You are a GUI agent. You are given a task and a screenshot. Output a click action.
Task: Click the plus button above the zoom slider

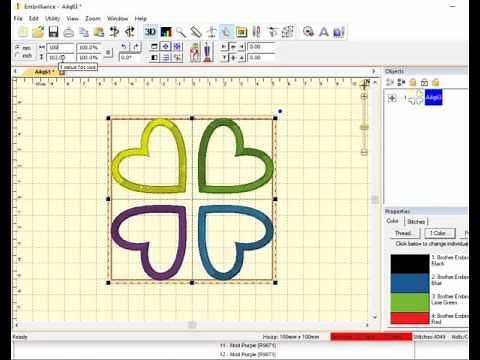[x=364, y=97]
